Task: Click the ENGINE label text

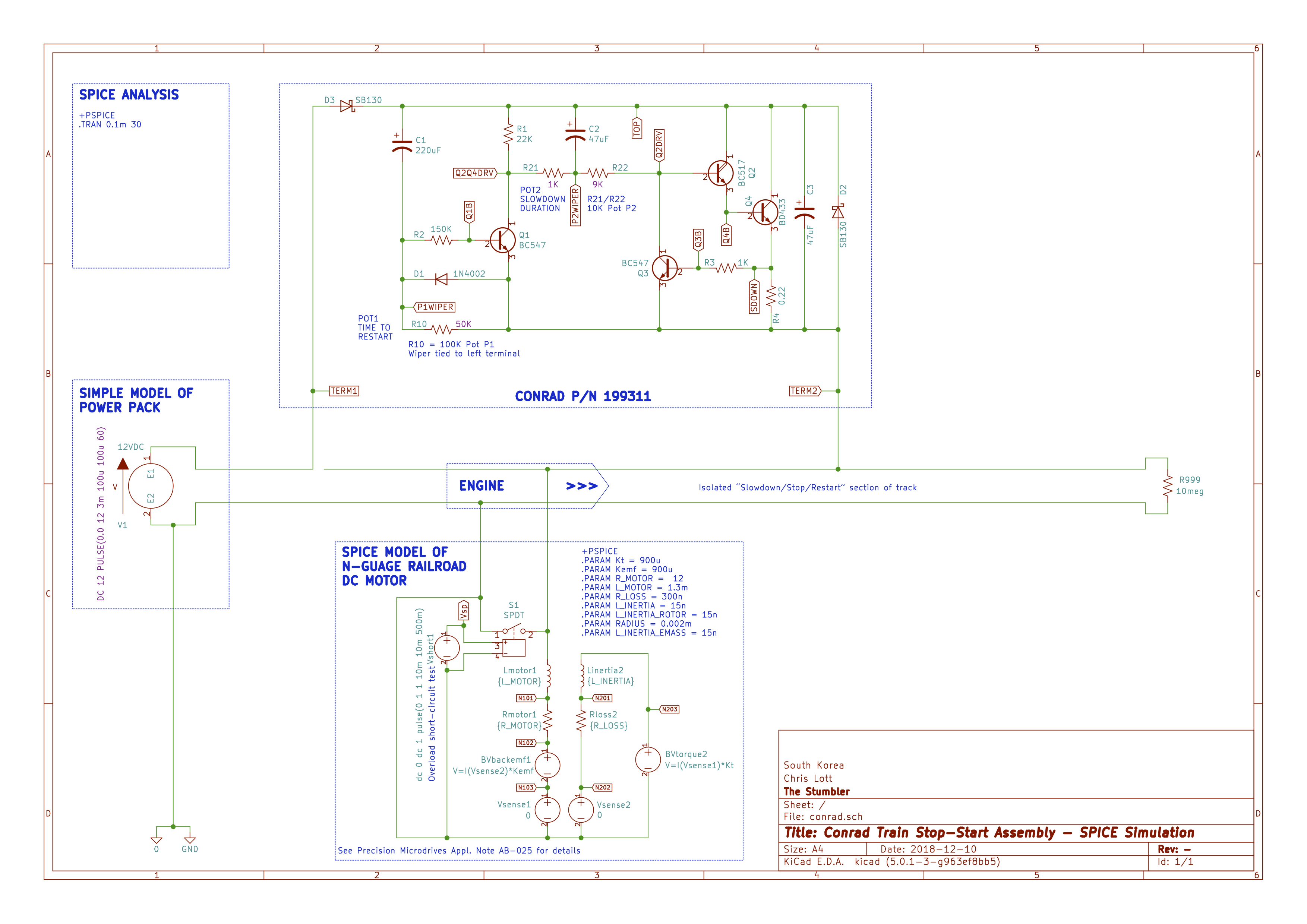Action: tap(482, 486)
